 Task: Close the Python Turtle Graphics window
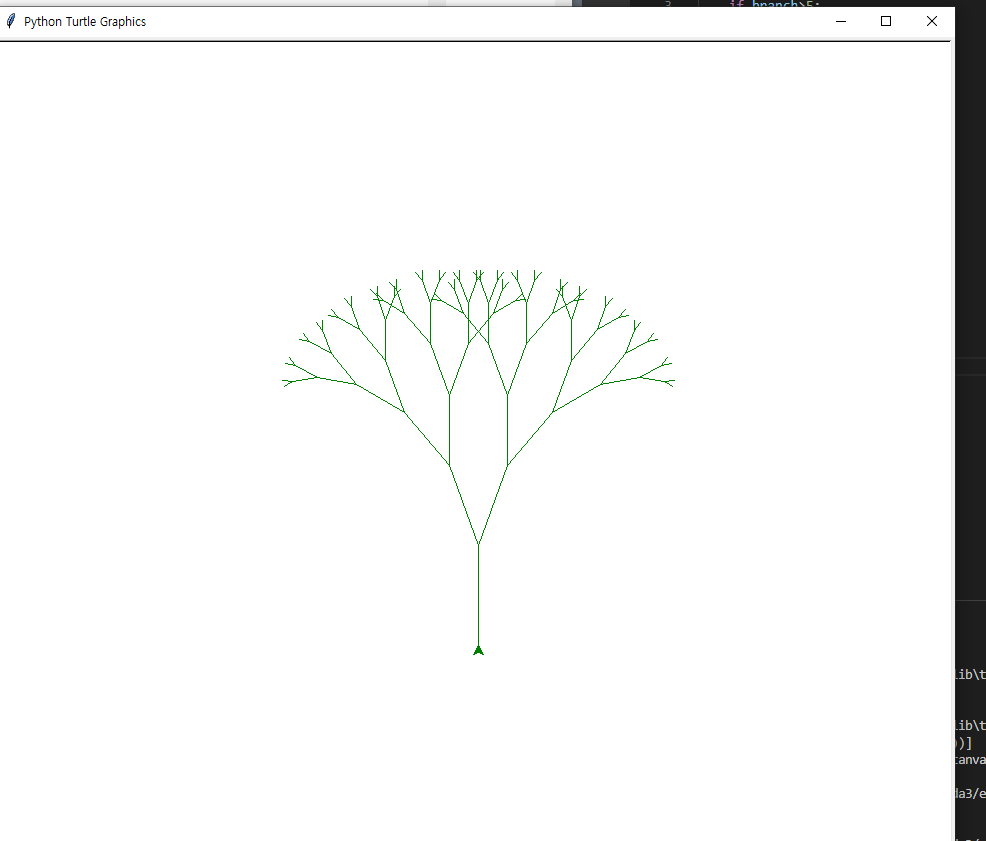[932, 21]
